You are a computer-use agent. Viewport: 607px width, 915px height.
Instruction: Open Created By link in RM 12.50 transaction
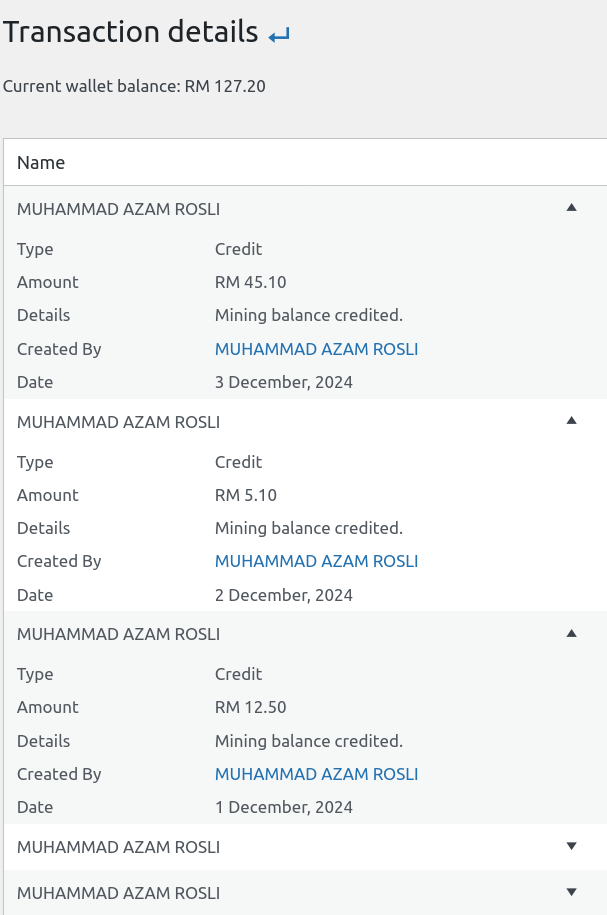point(316,774)
